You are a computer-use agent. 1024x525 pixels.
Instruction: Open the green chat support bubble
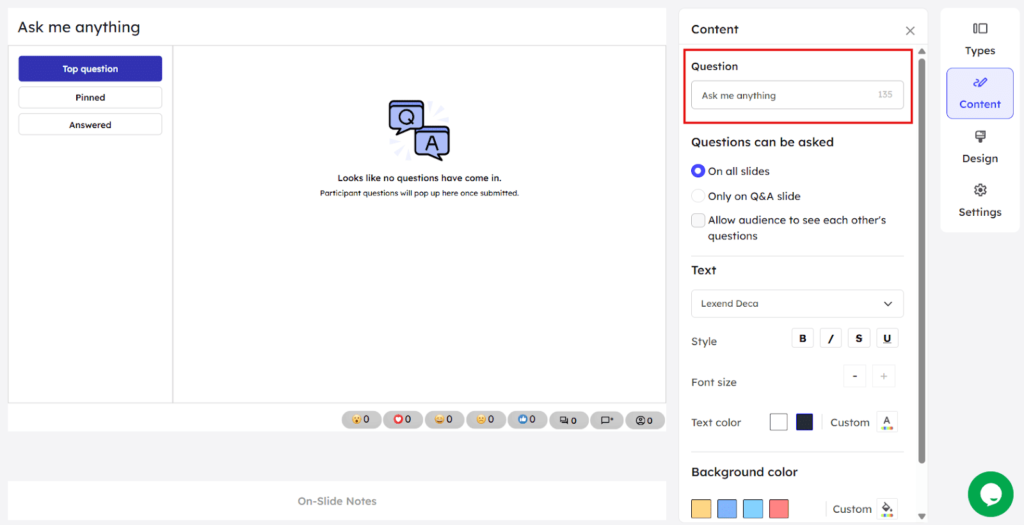pos(990,494)
